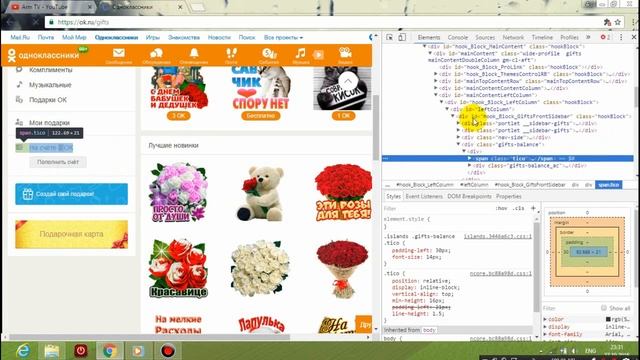Open islands css source link

click(x=498, y=236)
